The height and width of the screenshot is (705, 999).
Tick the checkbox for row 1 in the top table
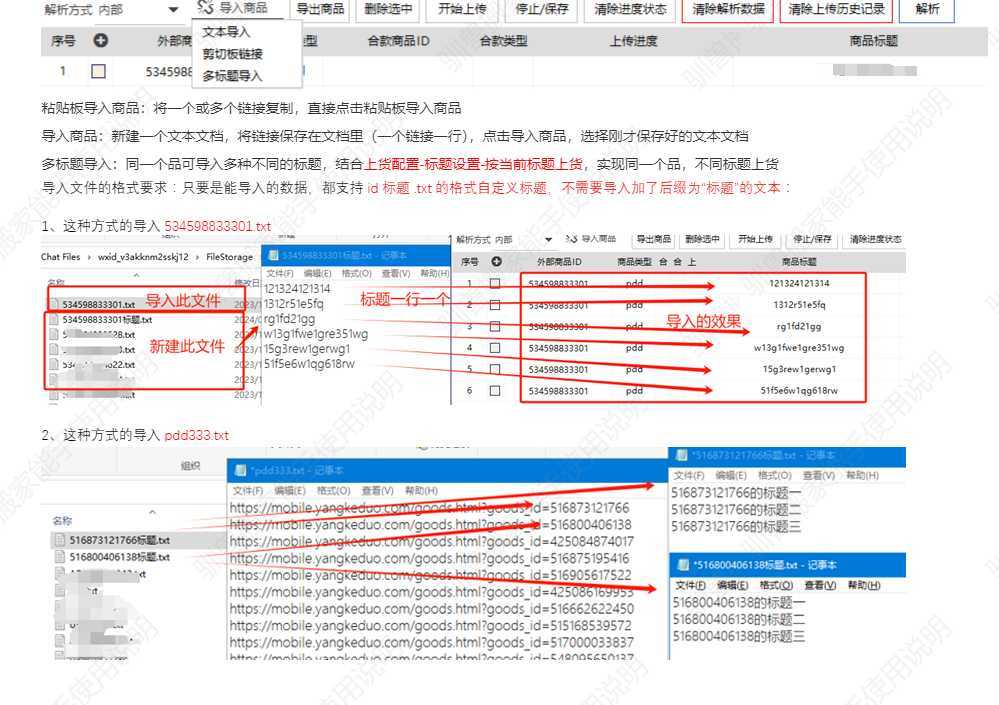[98, 72]
